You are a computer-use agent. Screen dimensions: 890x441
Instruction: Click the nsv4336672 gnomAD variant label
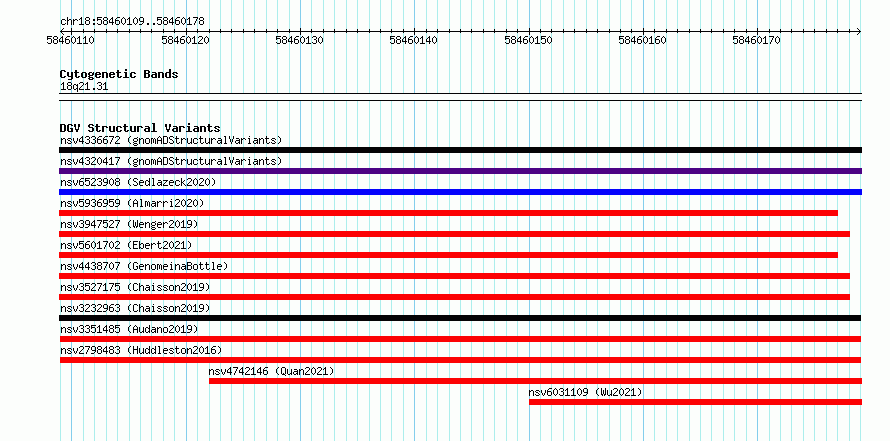171,140
